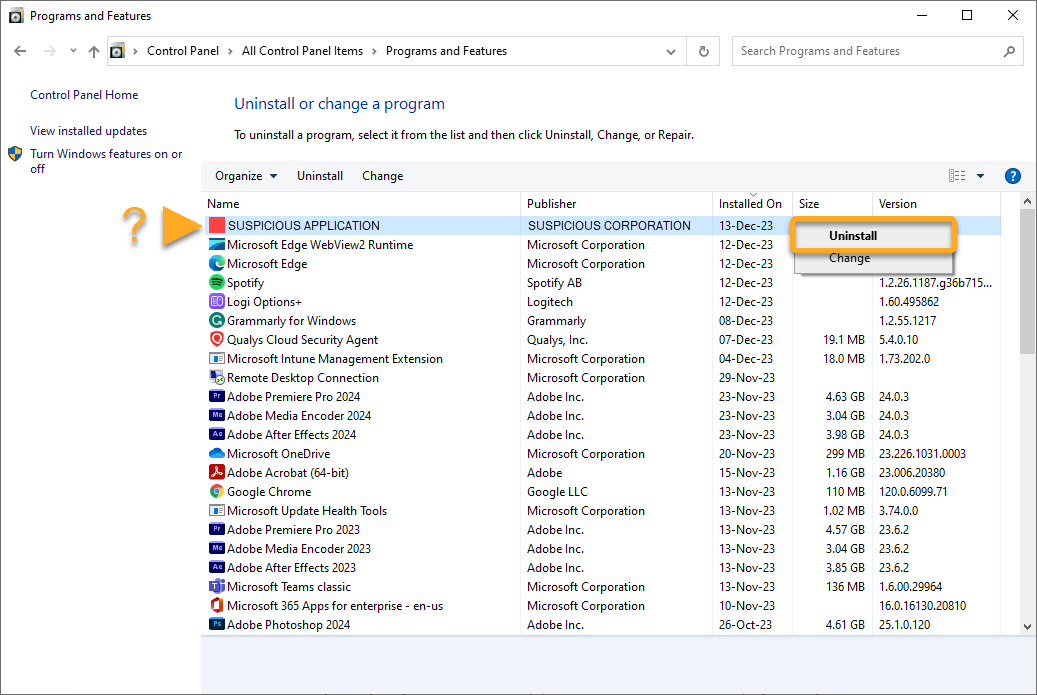Open the View installed updates link
This screenshot has width=1037, height=695.
[x=88, y=131]
